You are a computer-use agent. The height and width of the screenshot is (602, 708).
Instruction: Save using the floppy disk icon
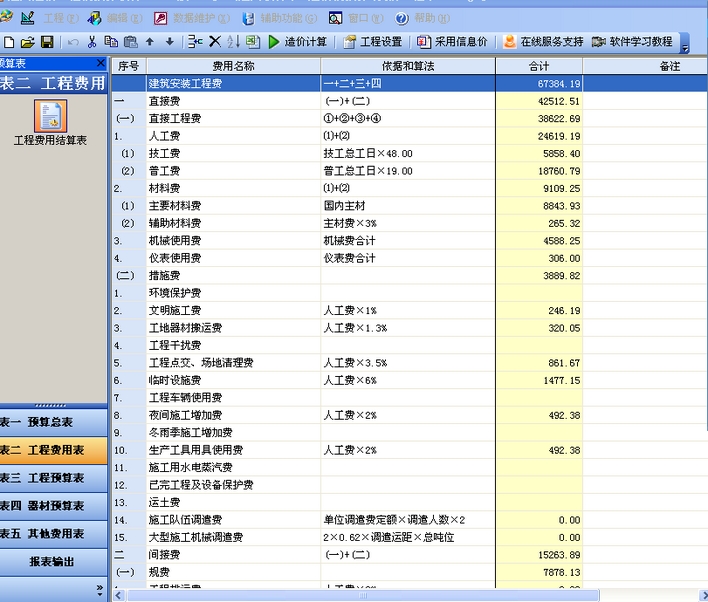click(x=47, y=42)
